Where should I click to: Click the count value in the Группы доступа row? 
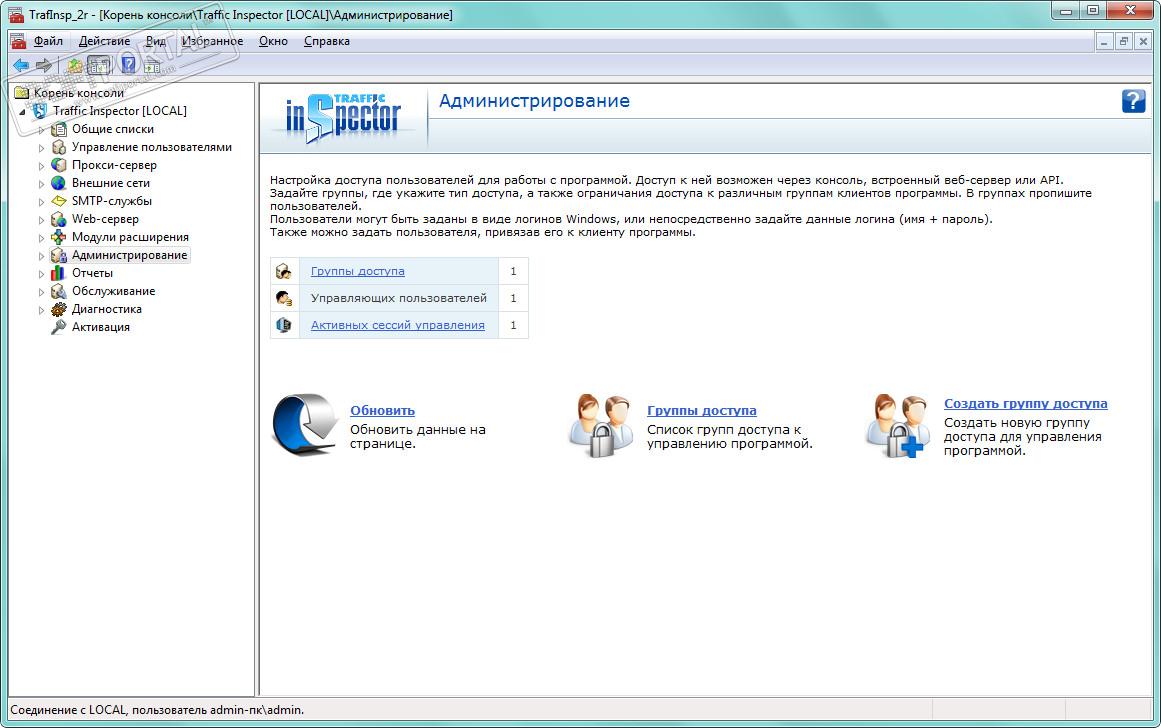[513, 271]
